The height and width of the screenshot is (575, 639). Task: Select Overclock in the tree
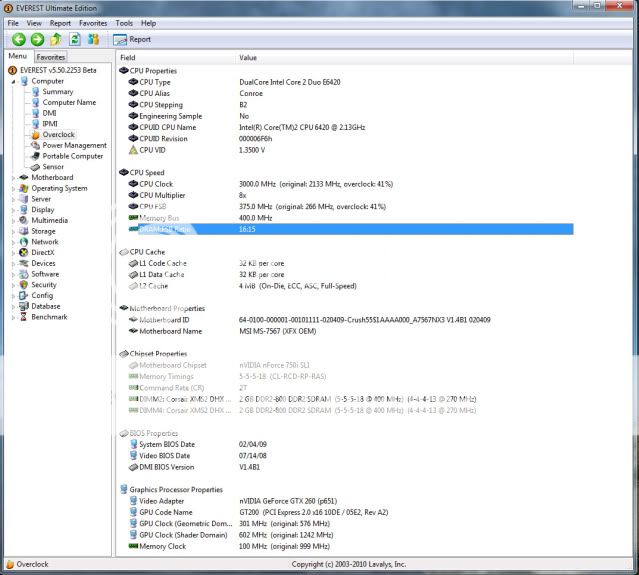[59, 134]
